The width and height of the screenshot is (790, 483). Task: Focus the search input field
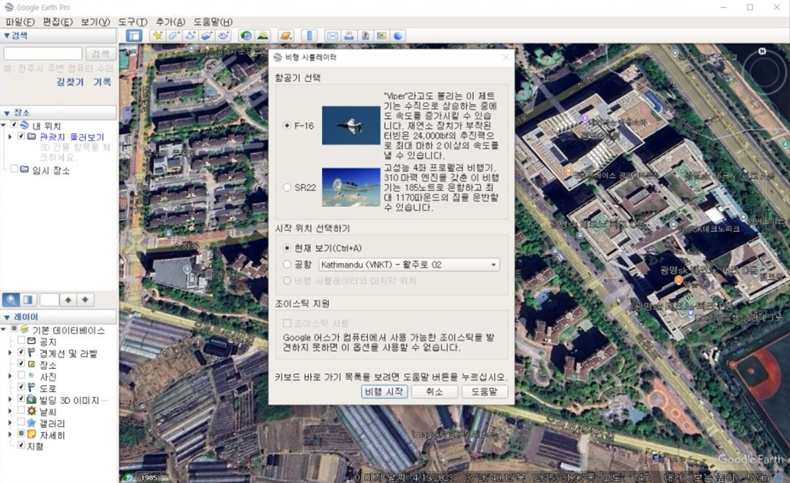click(x=43, y=53)
